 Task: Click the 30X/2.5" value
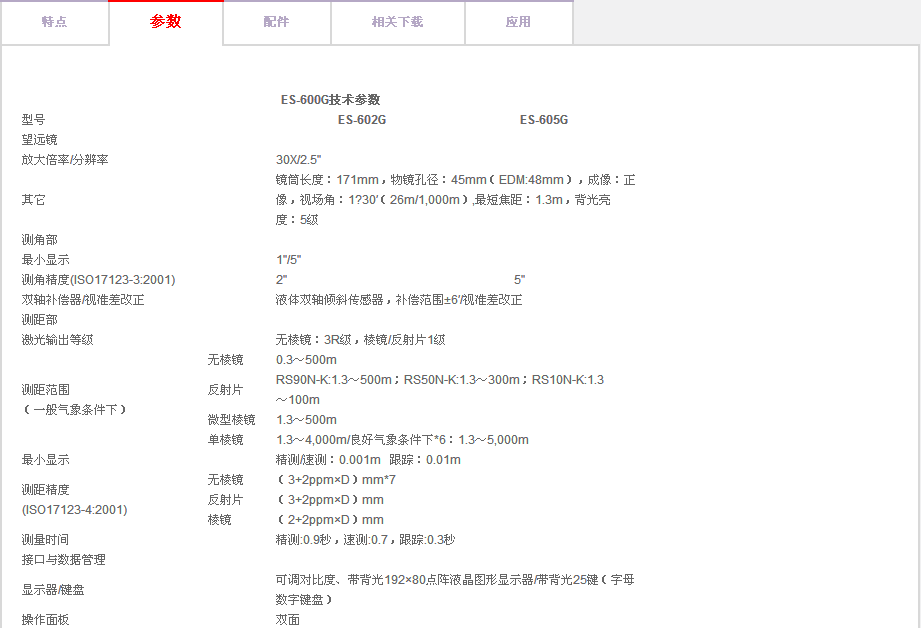coord(298,160)
